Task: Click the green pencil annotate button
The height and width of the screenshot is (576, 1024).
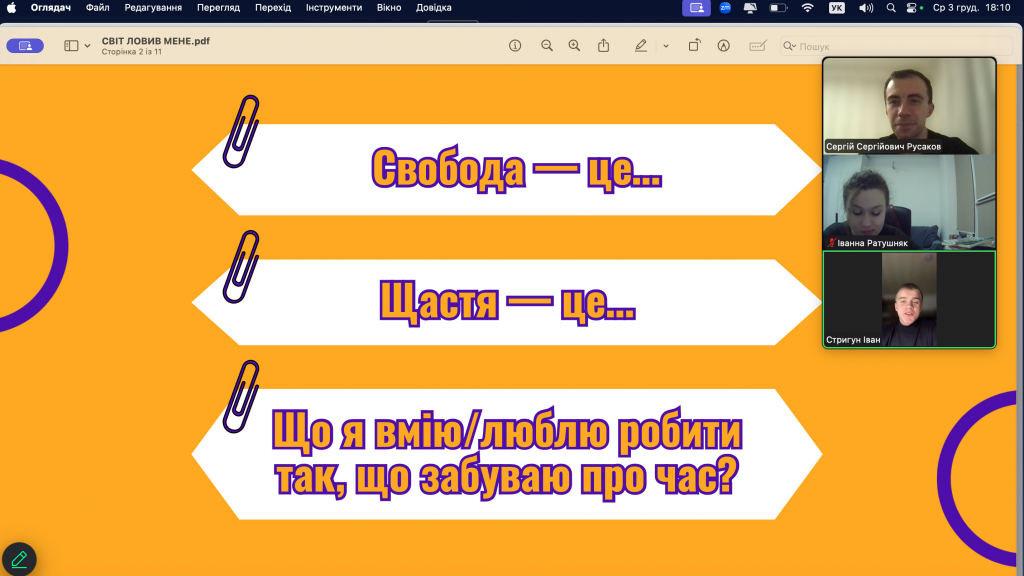Action: 19,559
